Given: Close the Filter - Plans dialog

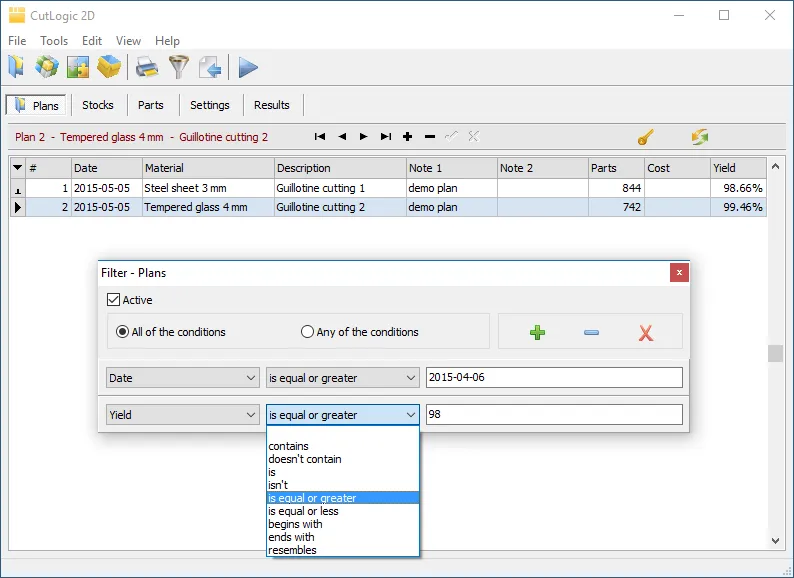Looking at the screenshot, I should pos(679,272).
